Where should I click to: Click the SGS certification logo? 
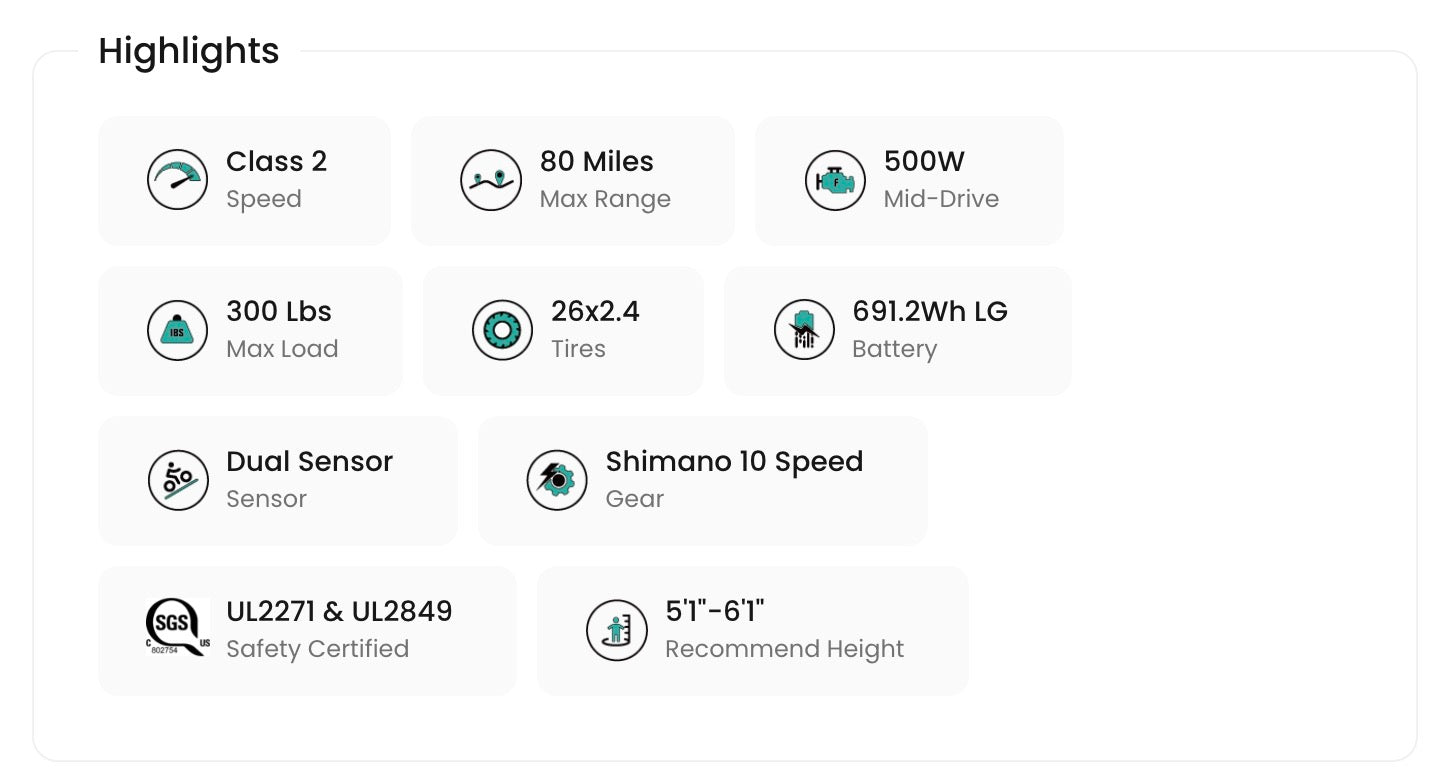pos(178,628)
